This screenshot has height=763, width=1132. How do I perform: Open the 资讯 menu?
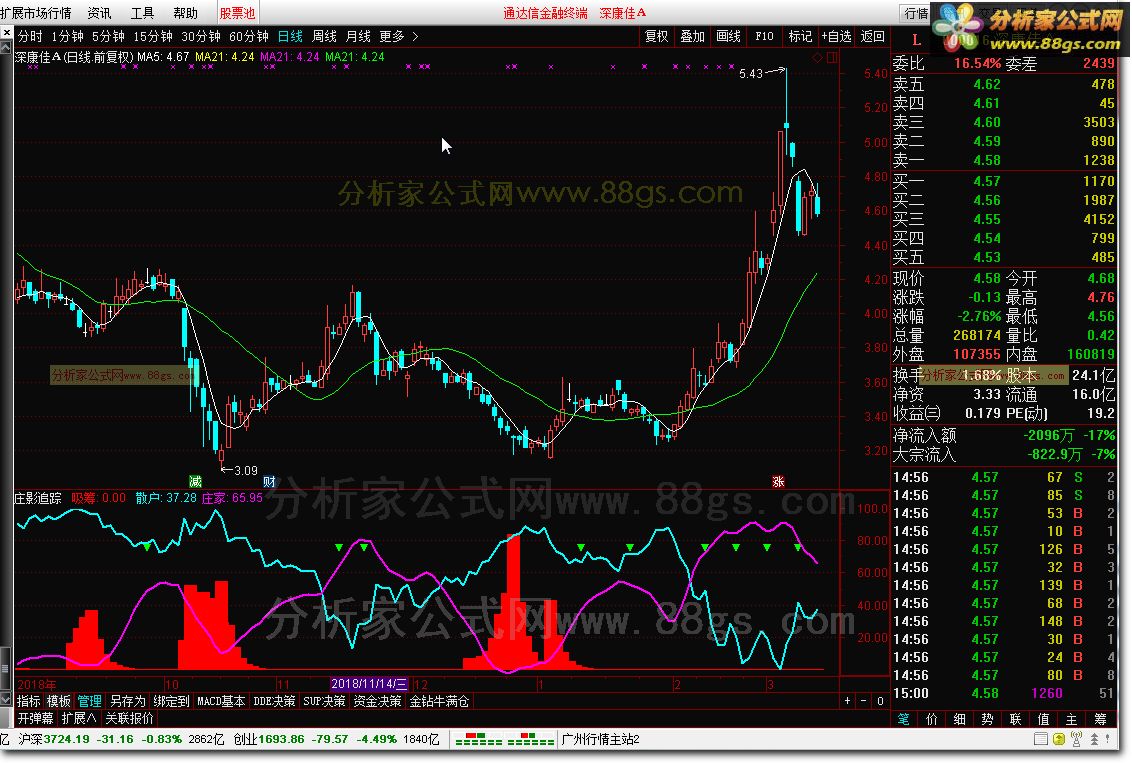[x=99, y=13]
